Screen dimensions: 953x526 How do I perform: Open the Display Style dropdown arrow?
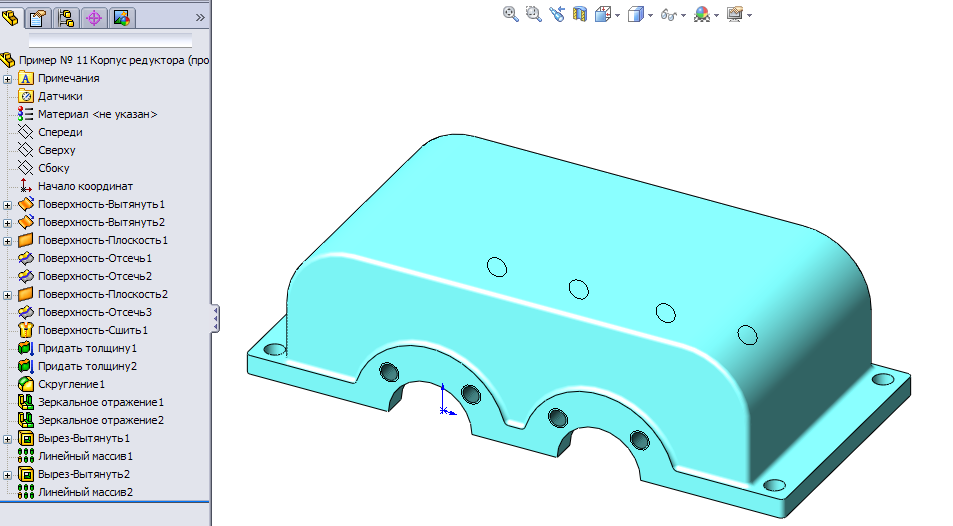pos(650,15)
